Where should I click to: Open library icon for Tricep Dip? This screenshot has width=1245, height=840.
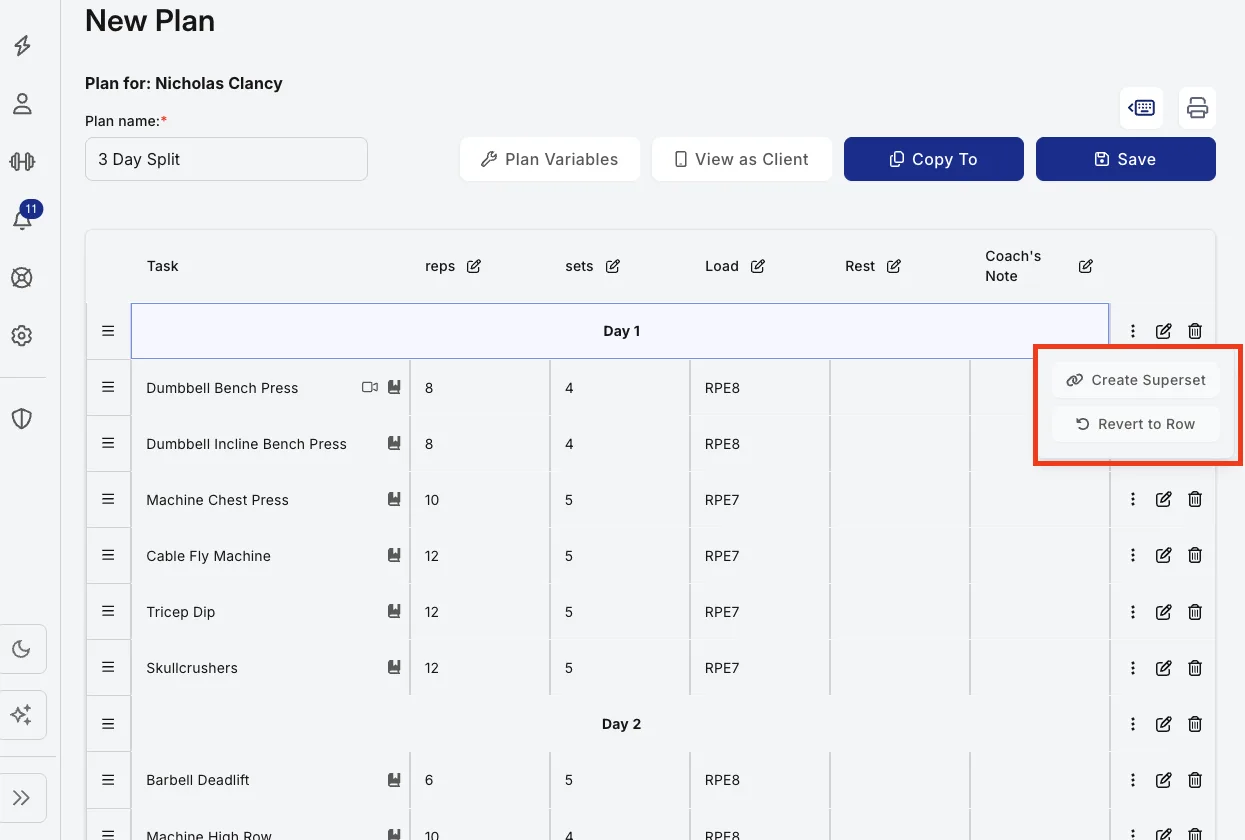coord(394,611)
